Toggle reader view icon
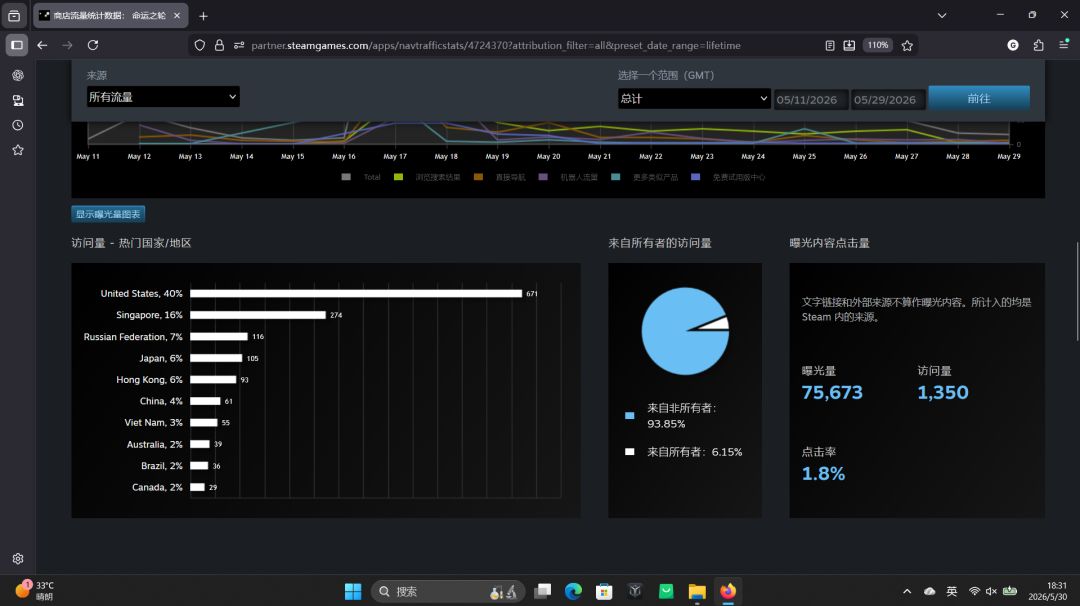This screenshot has height=606, width=1080. coord(830,45)
